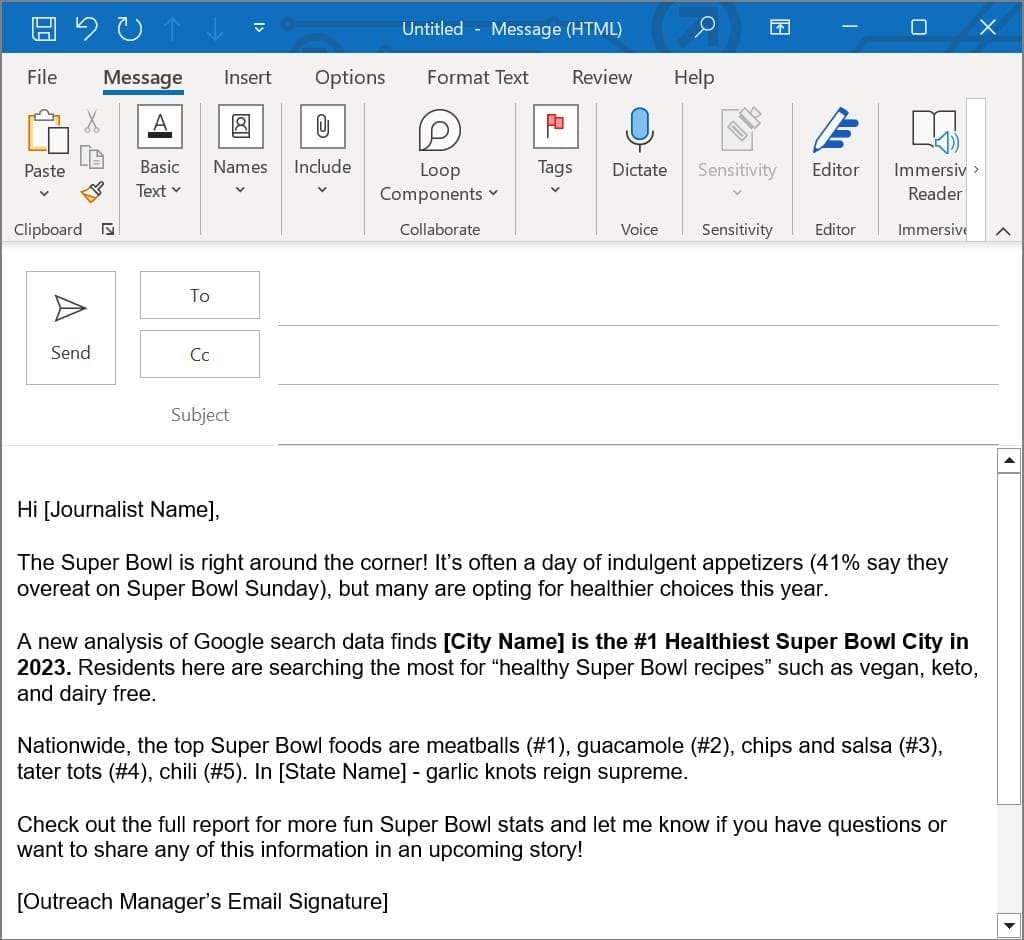The image size is (1024, 940).
Task: Expand the Include attachment dropdown
Action: [x=323, y=150]
